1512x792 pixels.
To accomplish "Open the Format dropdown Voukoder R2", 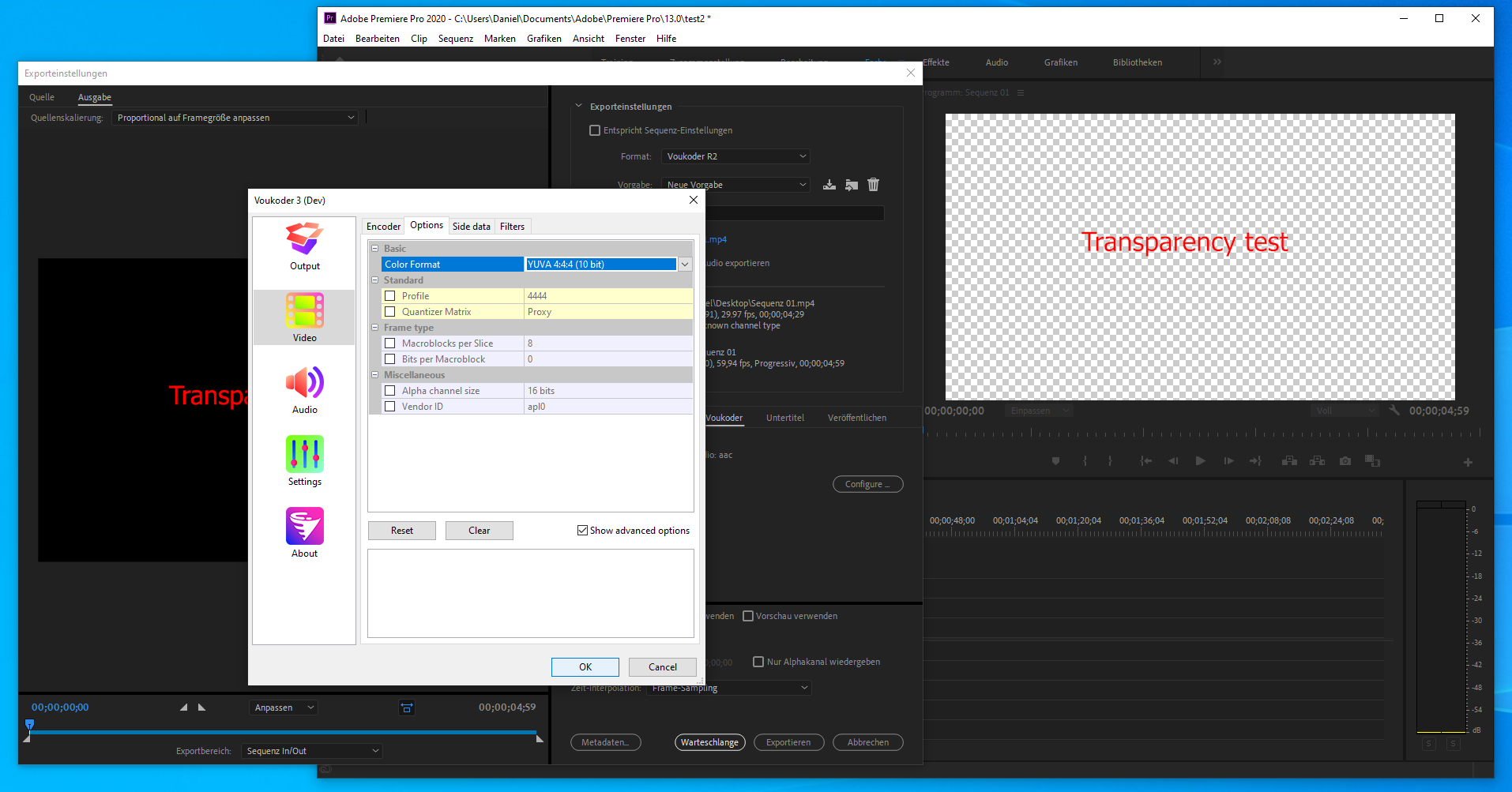I will [735, 156].
